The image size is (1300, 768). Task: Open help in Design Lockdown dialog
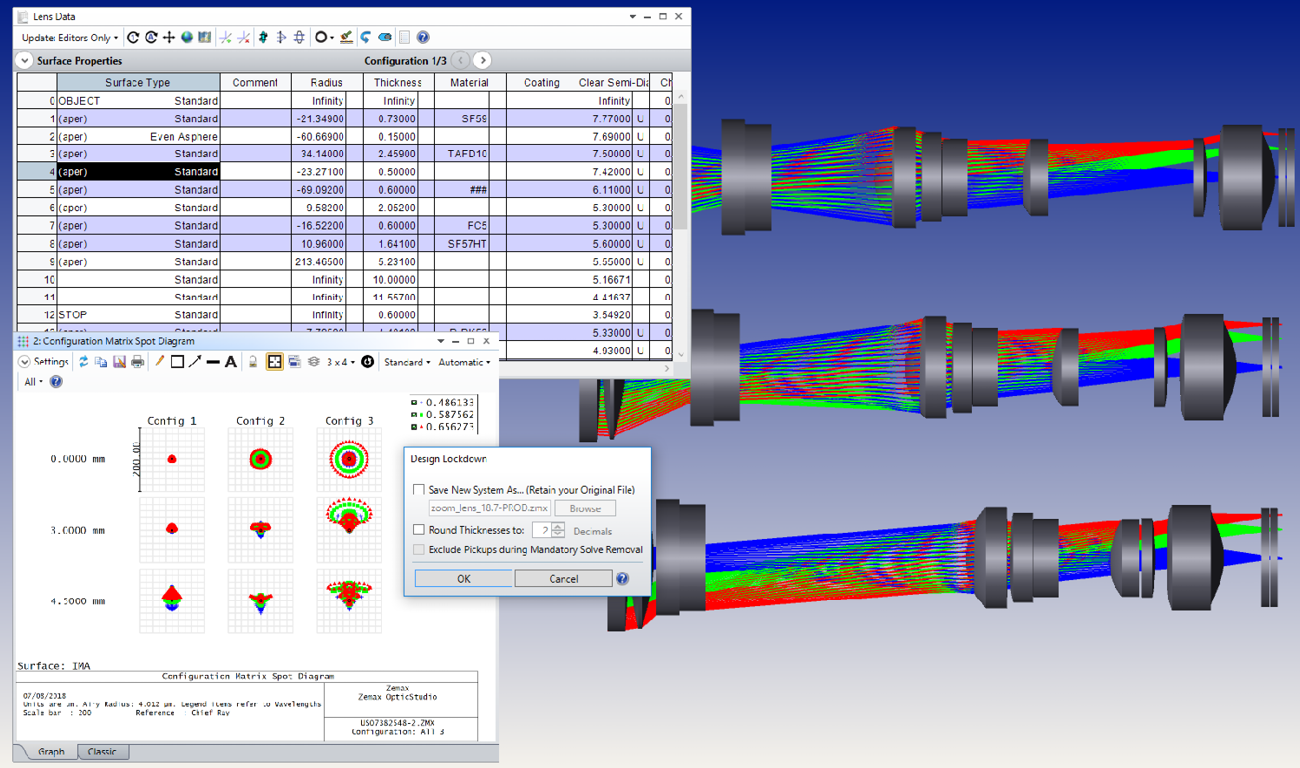pos(622,578)
